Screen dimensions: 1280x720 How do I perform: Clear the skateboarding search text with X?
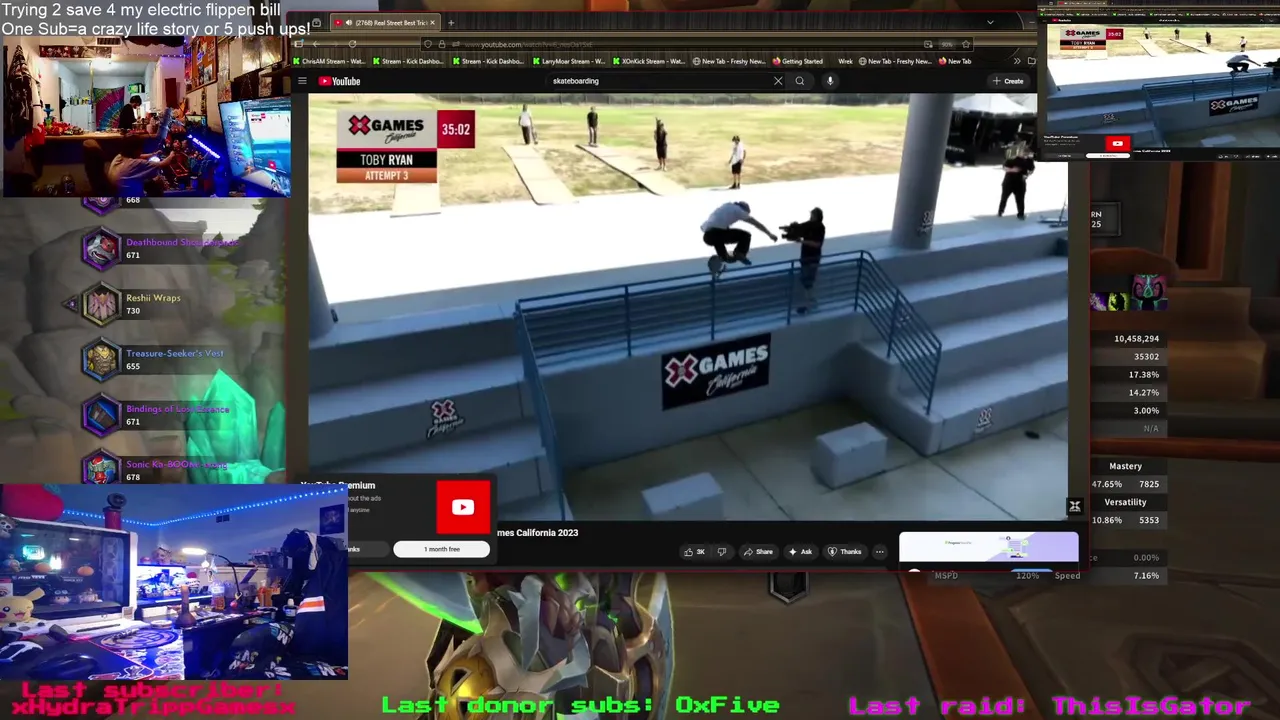pyautogui.click(x=778, y=81)
